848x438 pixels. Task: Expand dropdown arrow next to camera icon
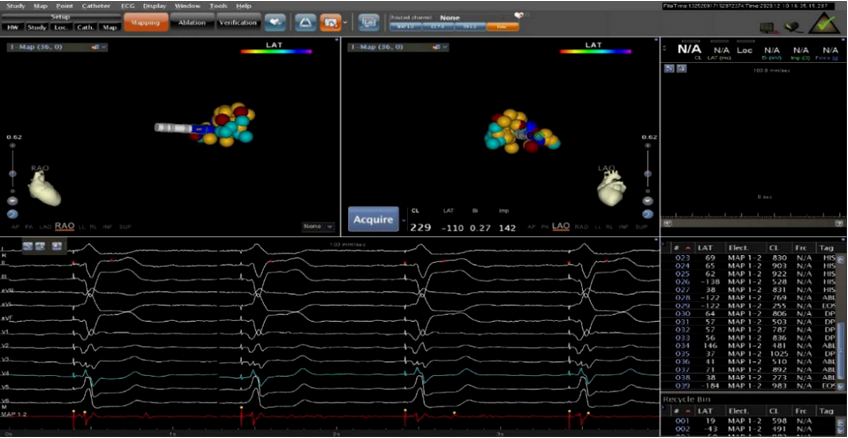346,21
